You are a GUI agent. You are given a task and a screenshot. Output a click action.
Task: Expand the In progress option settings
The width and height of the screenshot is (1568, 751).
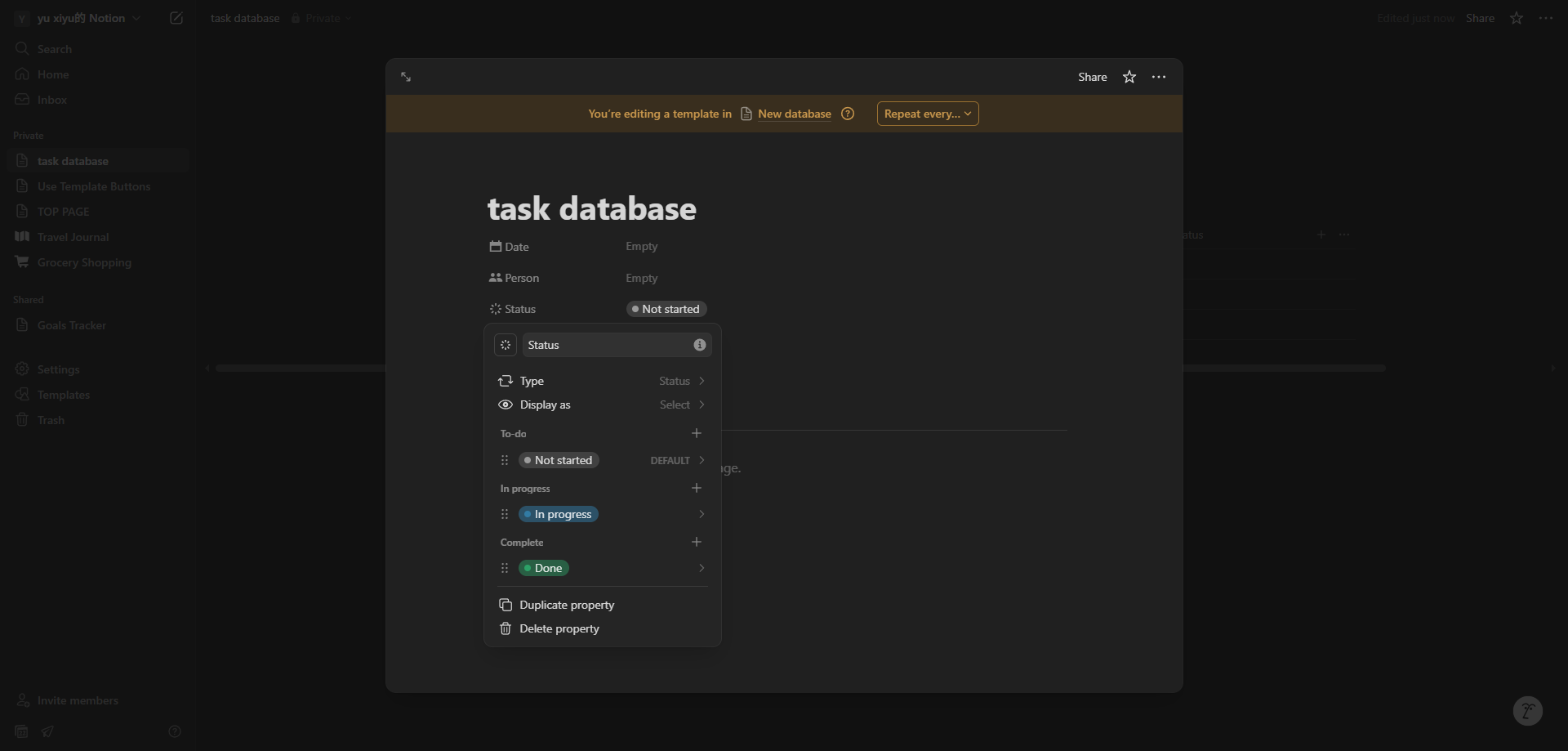pos(702,514)
